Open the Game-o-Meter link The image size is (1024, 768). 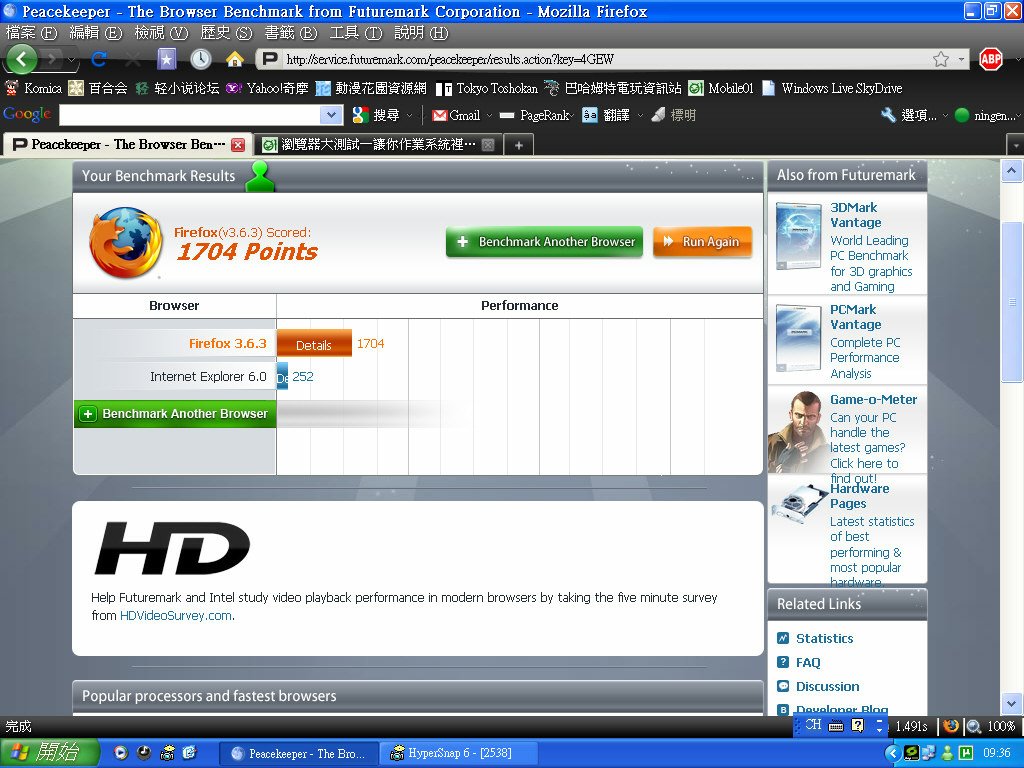(873, 400)
